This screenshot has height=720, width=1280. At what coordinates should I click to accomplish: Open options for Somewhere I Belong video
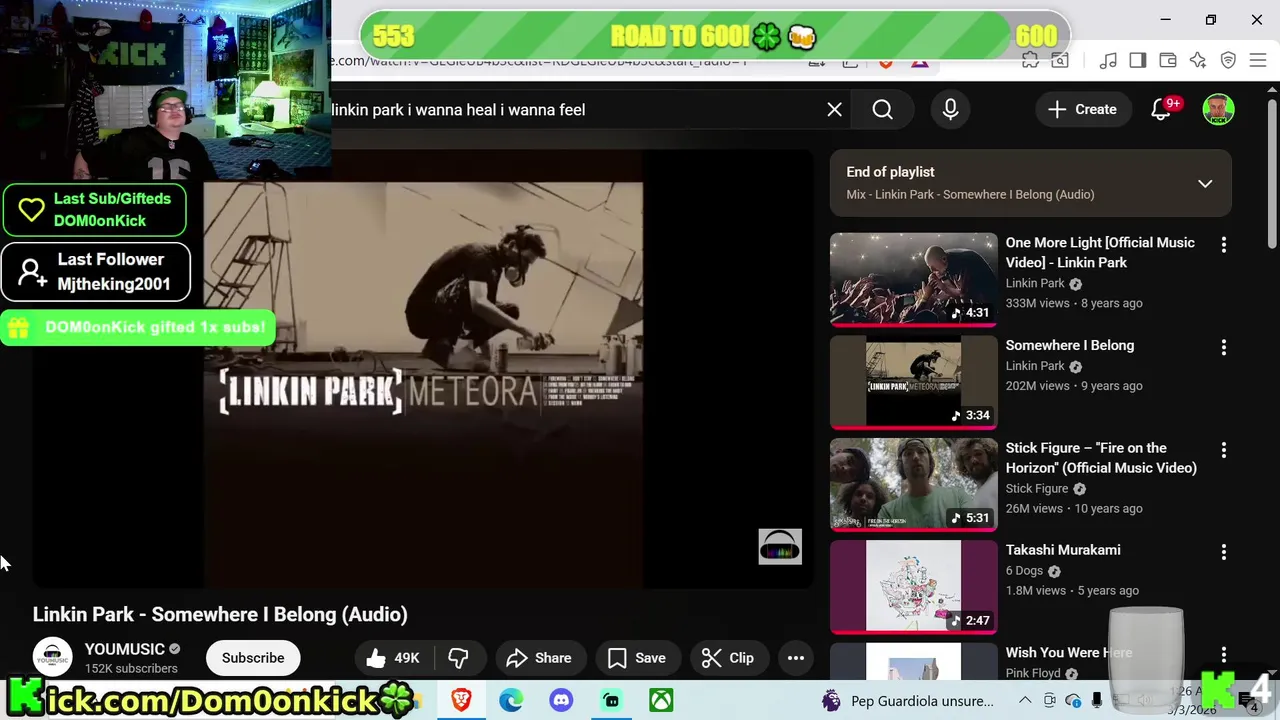click(x=1223, y=347)
